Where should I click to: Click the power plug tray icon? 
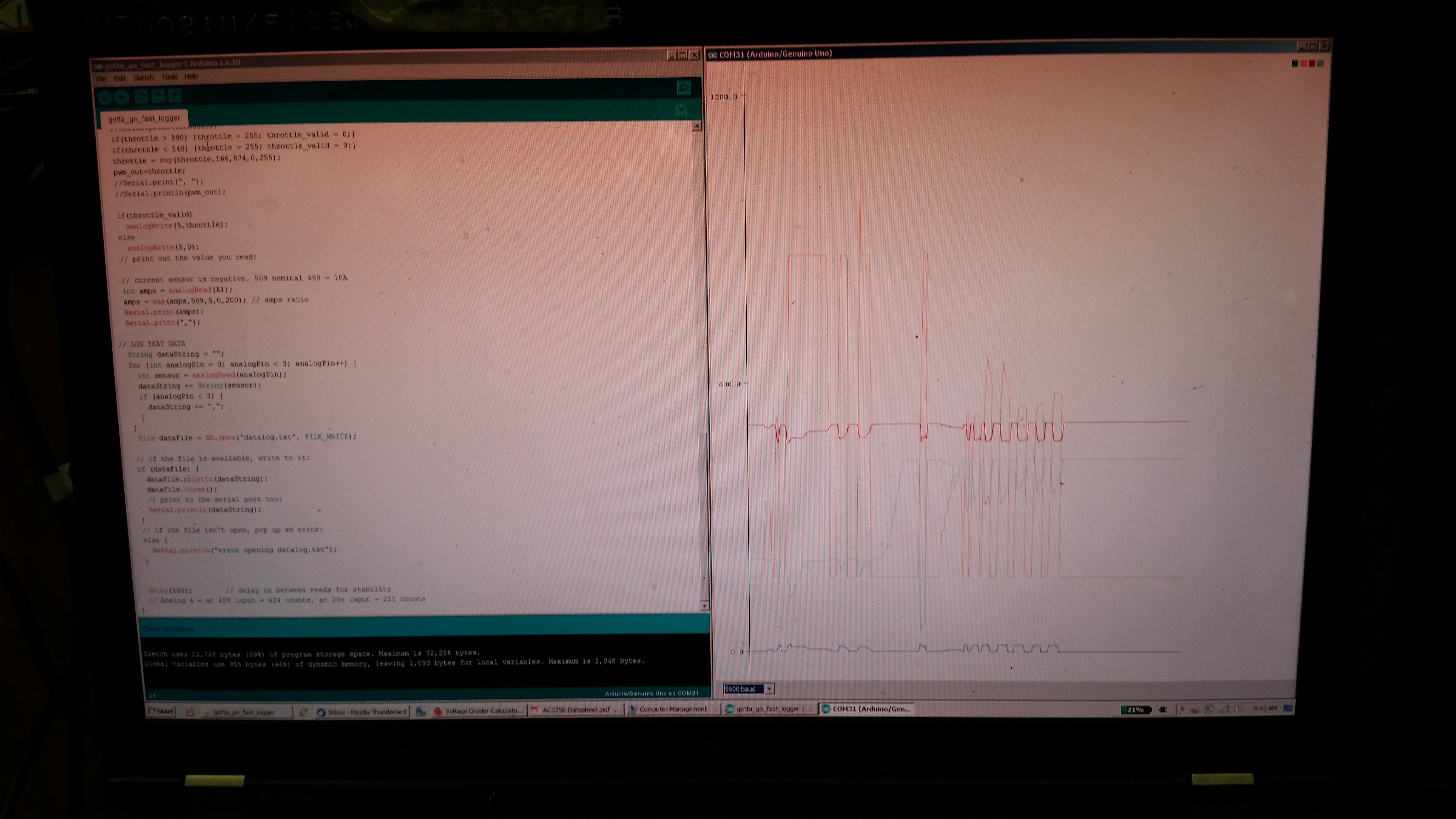(x=1163, y=709)
